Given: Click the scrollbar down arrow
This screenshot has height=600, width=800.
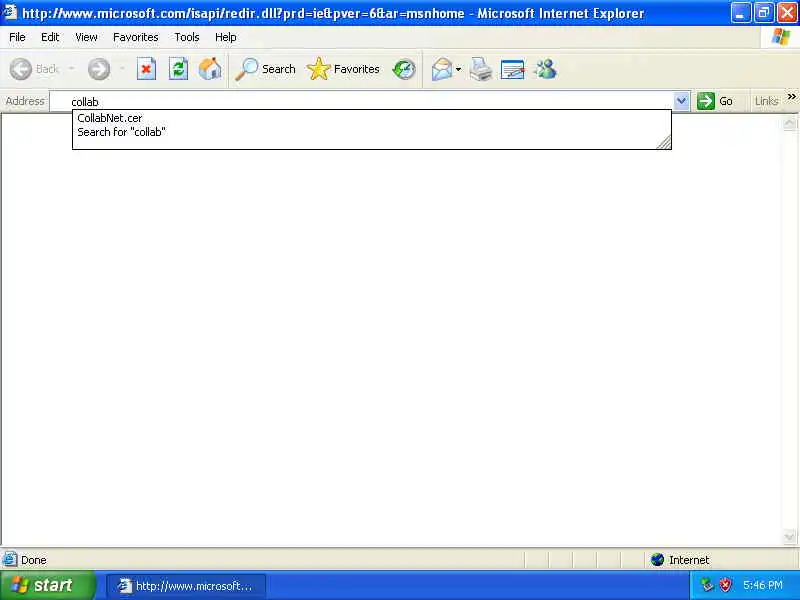Looking at the screenshot, I should 789,537.
